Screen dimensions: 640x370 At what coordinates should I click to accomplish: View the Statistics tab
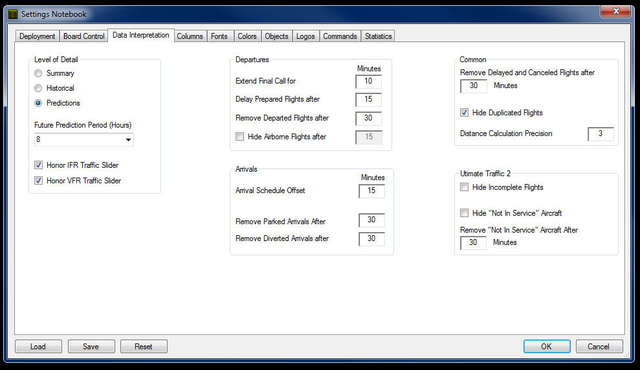[x=378, y=36]
